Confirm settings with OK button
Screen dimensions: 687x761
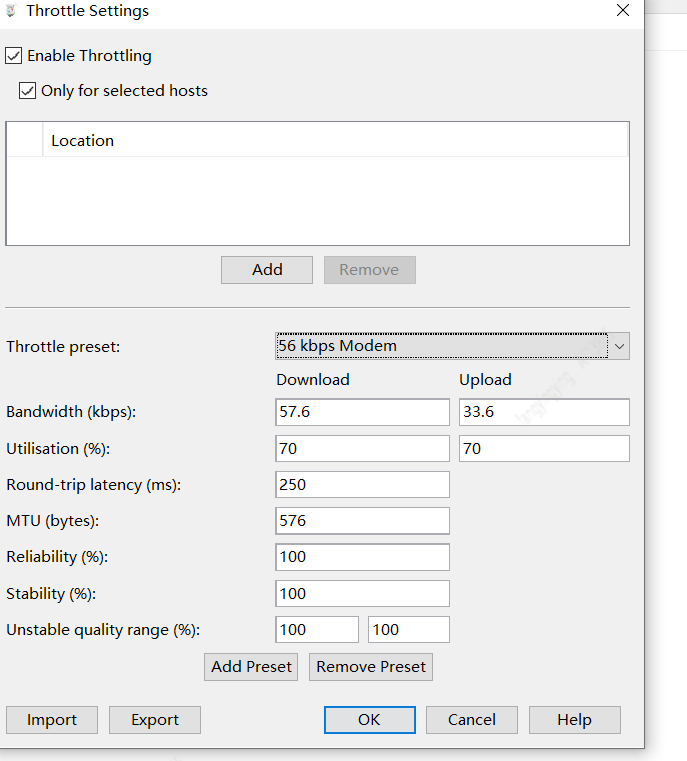pyautogui.click(x=370, y=720)
